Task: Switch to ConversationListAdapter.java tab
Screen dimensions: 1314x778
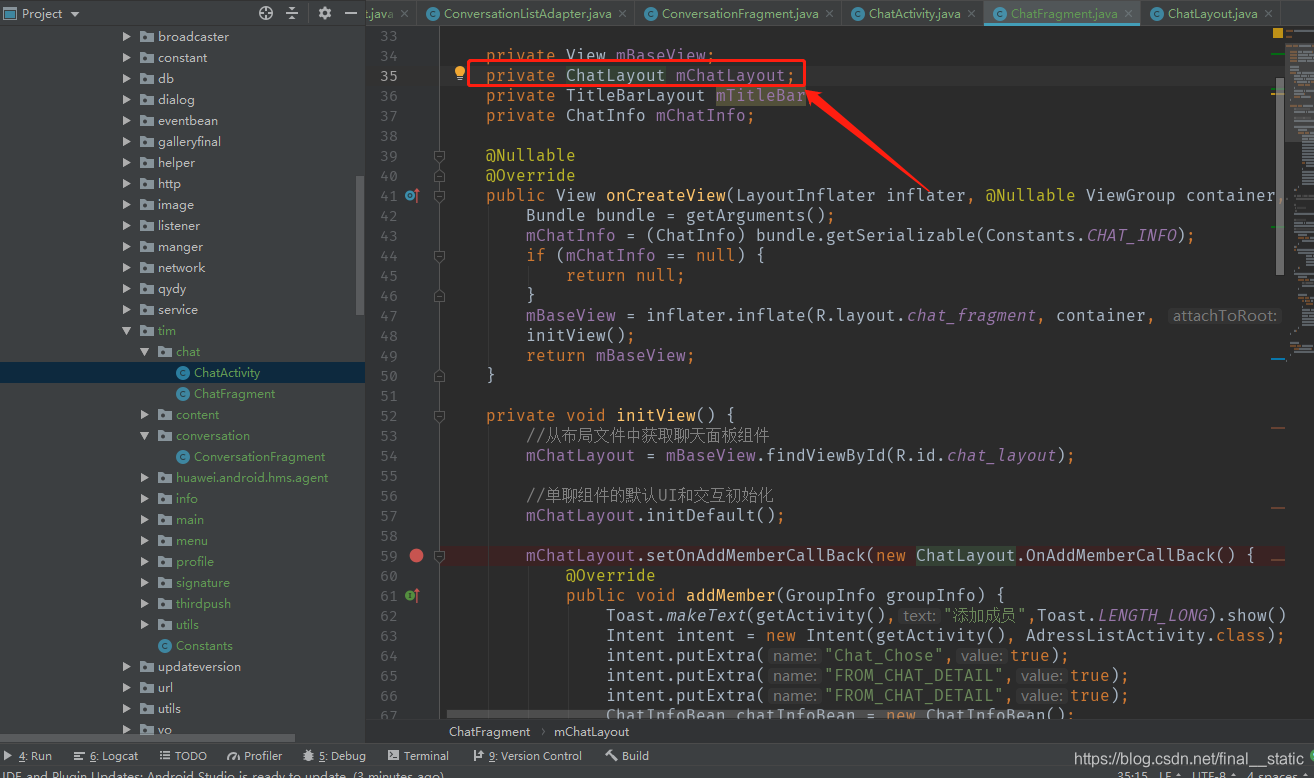Action: click(526, 13)
